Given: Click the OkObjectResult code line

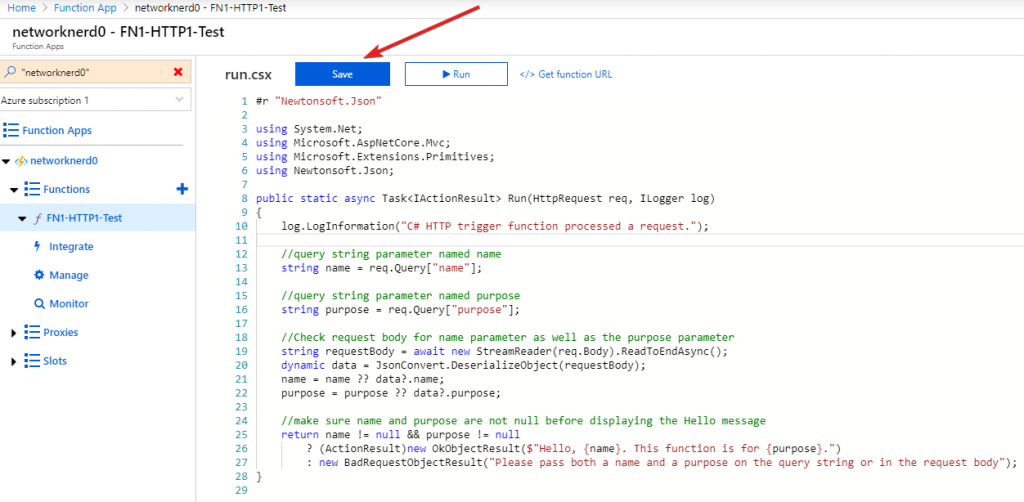Looking at the screenshot, I should pyautogui.click(x=574, y=448).
